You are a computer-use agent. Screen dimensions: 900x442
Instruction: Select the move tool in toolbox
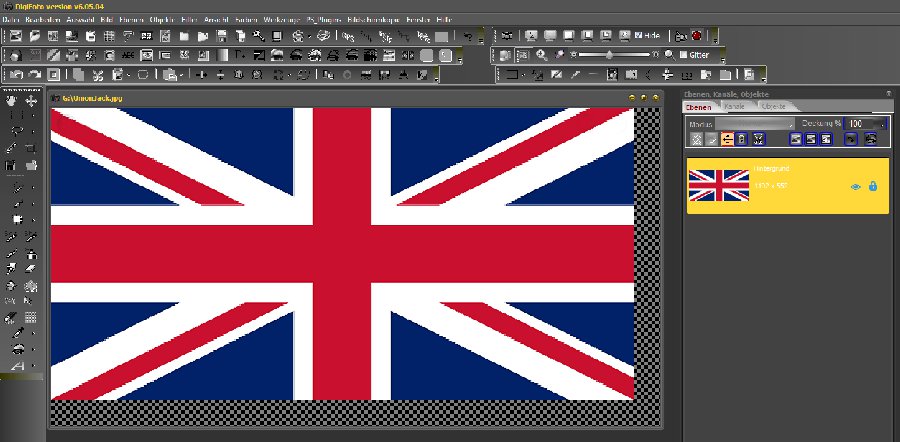click(31, 101)
